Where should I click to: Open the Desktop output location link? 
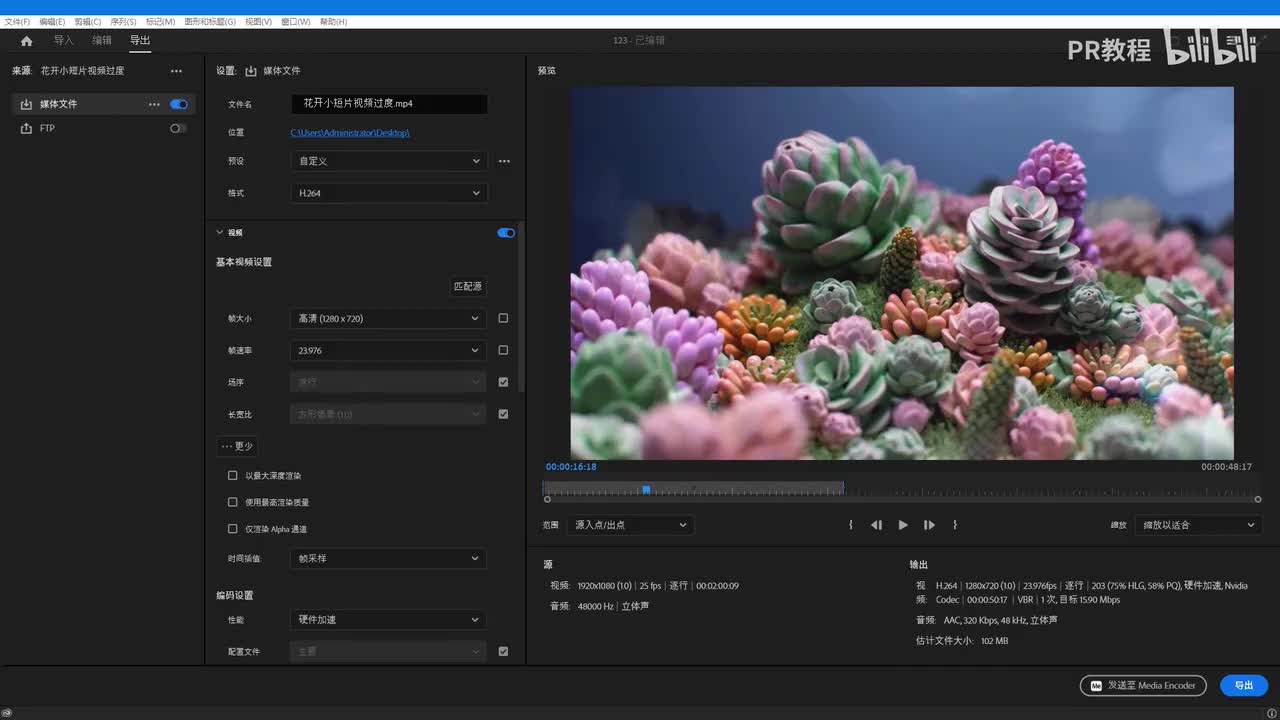click(350, 133)
